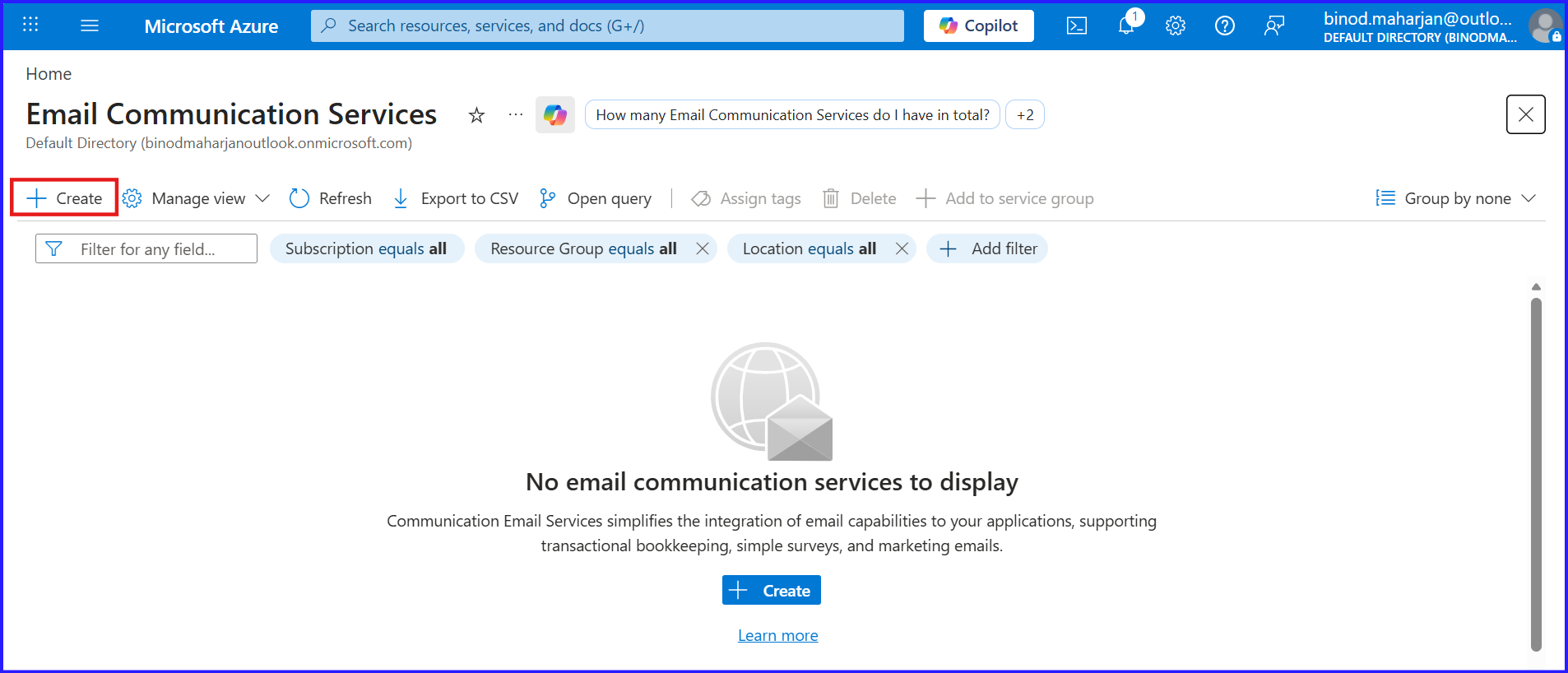
Task: Select the 'How many Email Communication Services' suggestion
Action: pyautogui.click(x=792, y=115)
